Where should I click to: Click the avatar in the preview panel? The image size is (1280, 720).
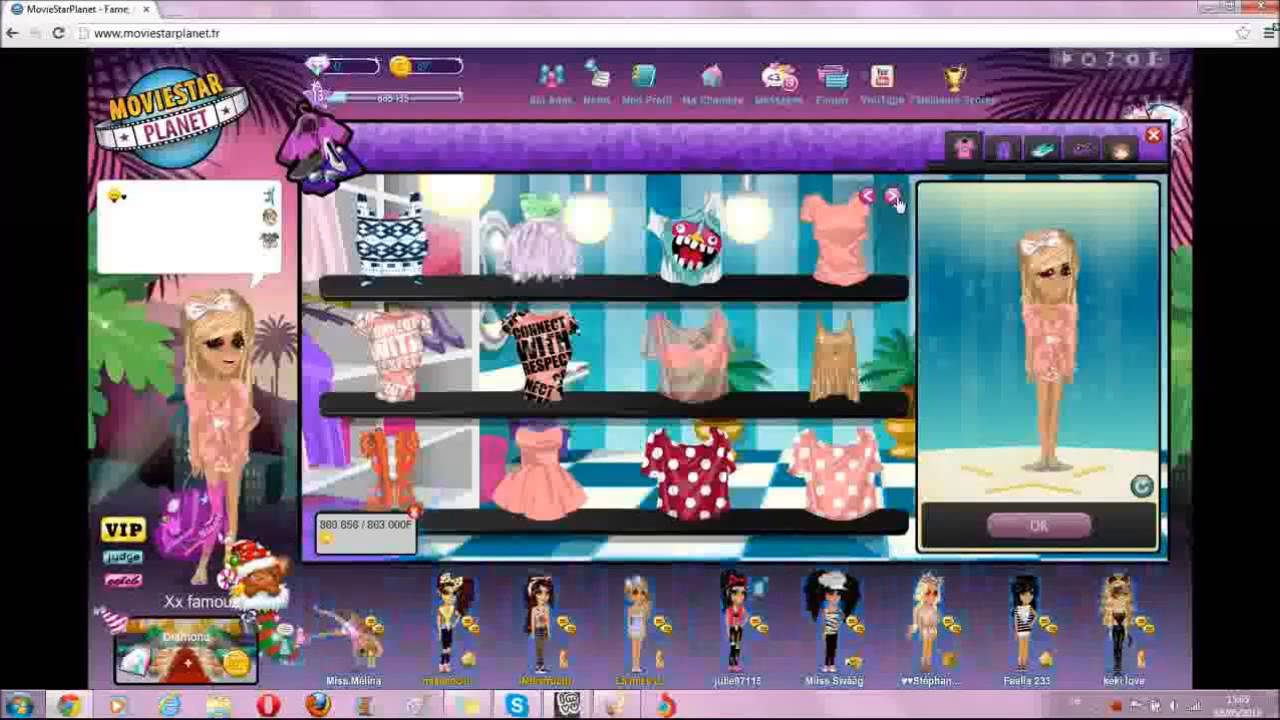coord(1046,350)
